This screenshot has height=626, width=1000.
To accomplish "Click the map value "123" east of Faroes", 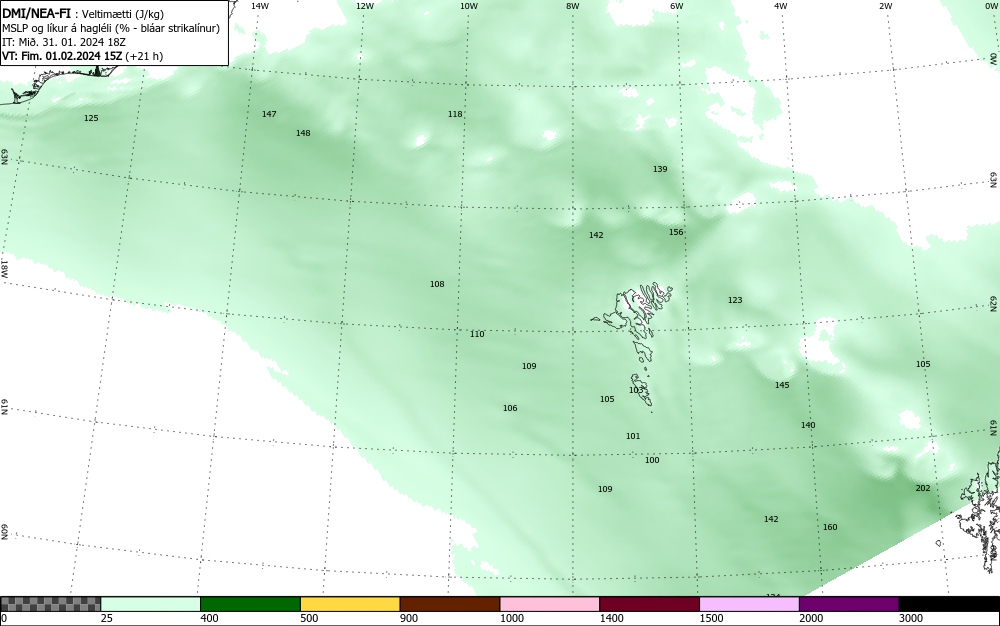I will pos(735,300).
